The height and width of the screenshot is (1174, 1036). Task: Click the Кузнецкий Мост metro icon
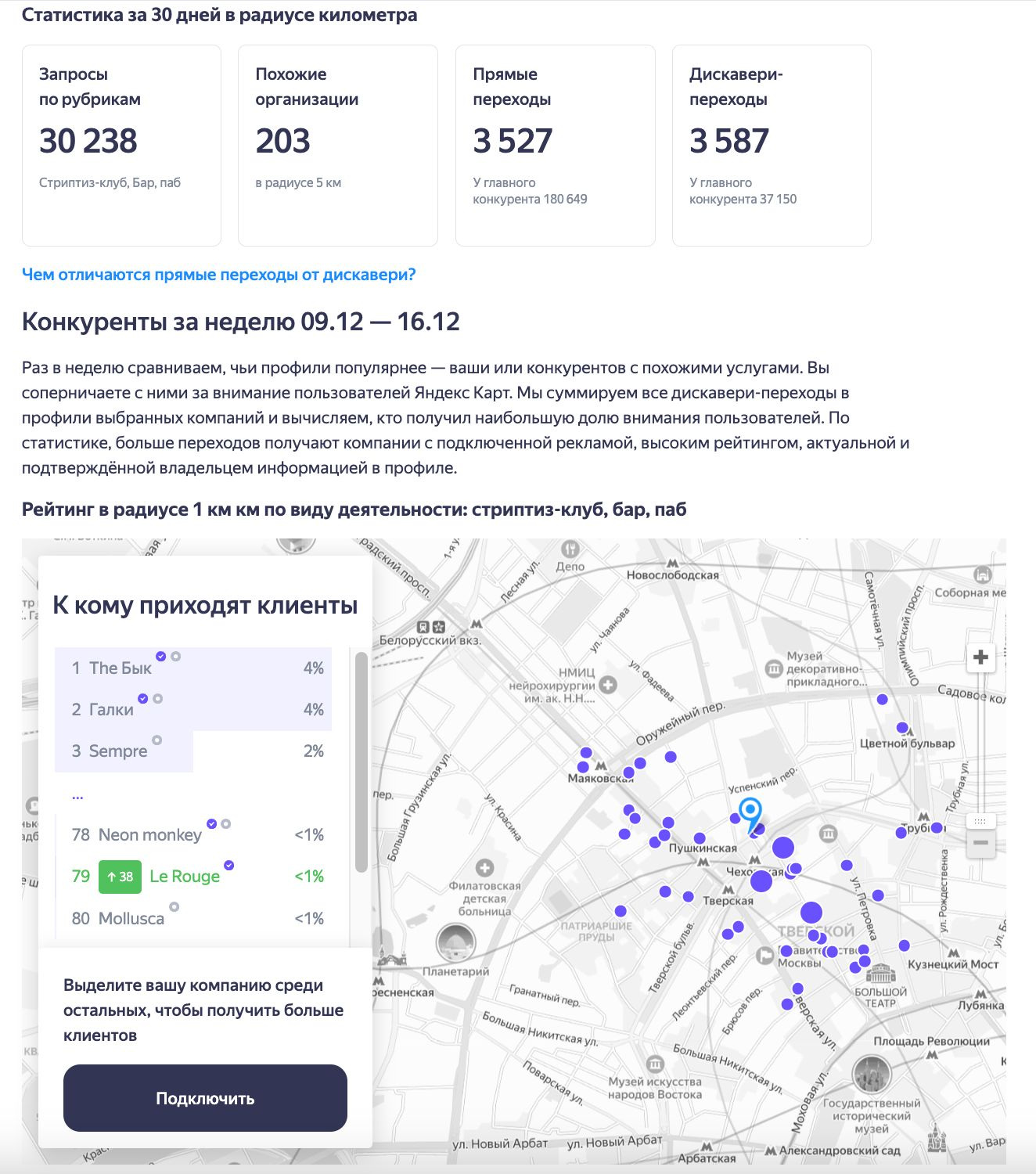(x=953, y=953)
